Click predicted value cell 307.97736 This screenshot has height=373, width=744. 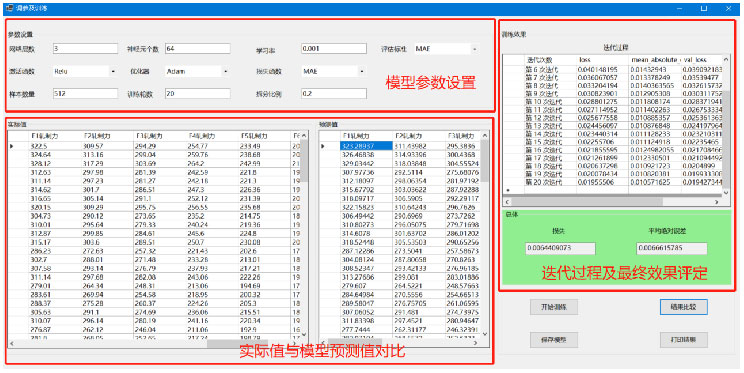tap(358, 172)
